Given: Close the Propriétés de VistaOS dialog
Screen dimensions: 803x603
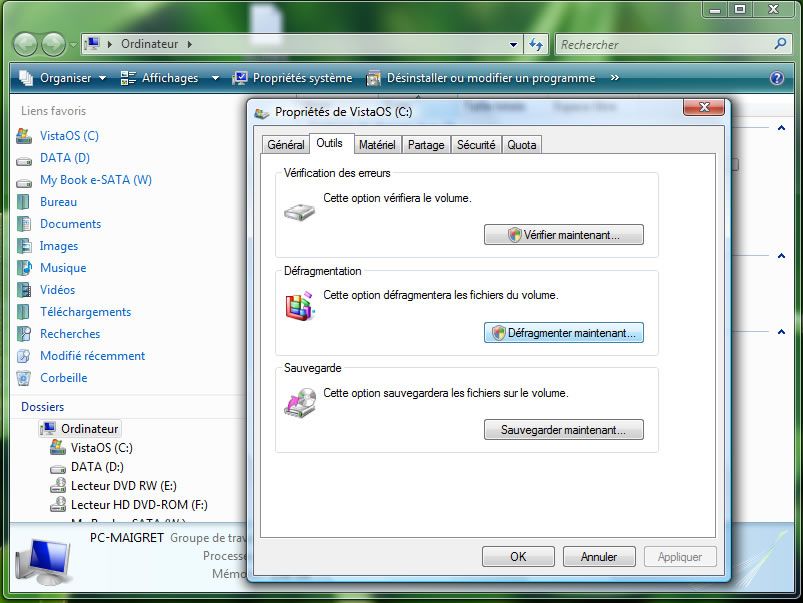Looking at the screenshot, I should click(704, 107).
